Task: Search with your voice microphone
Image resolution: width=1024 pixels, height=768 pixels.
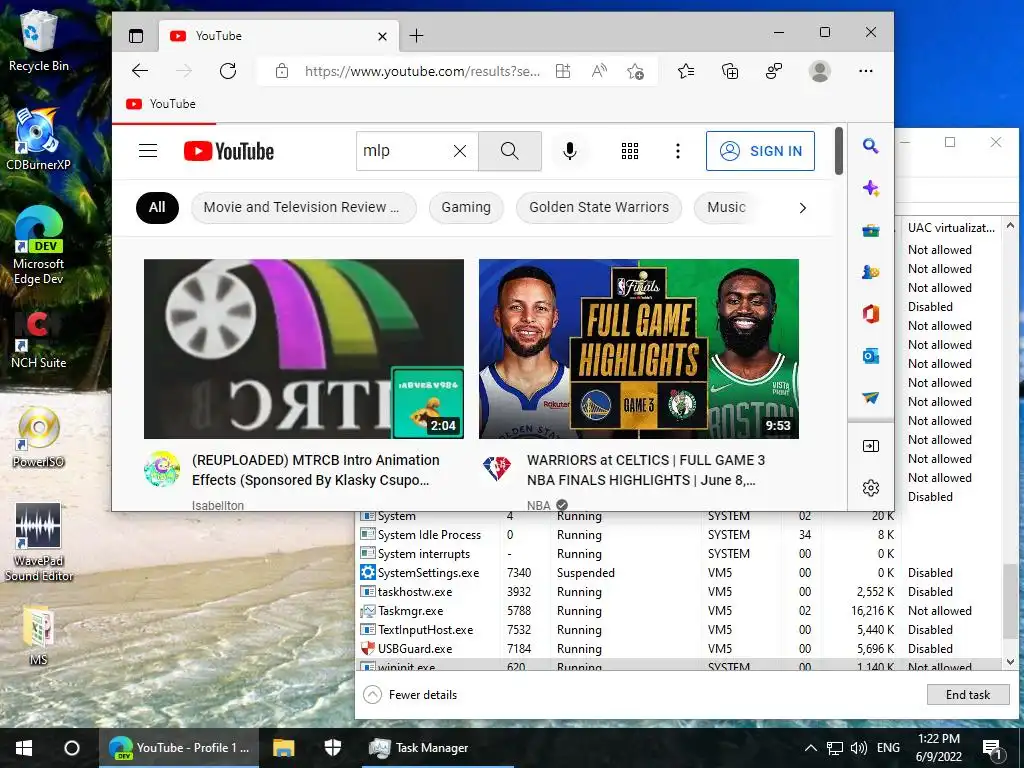Action: [569, 151]
